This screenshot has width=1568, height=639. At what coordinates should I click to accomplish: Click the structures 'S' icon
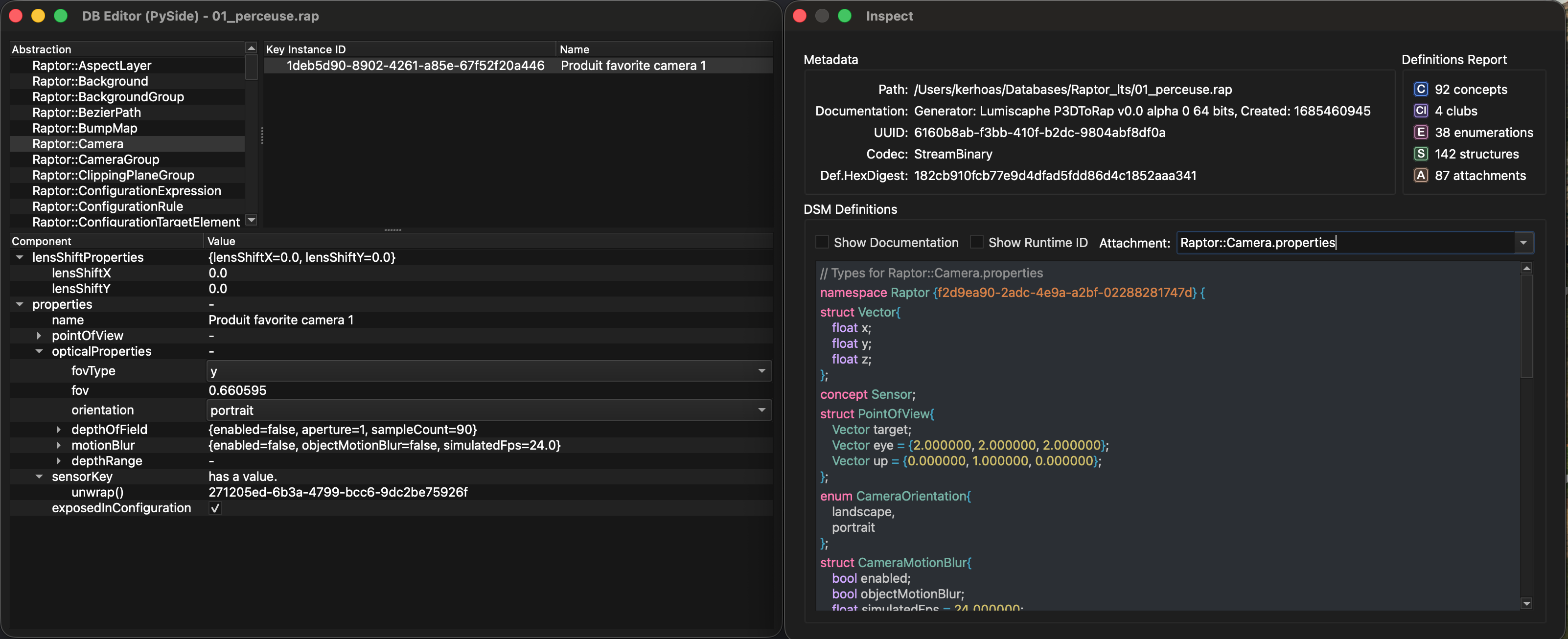(1420, 154)
